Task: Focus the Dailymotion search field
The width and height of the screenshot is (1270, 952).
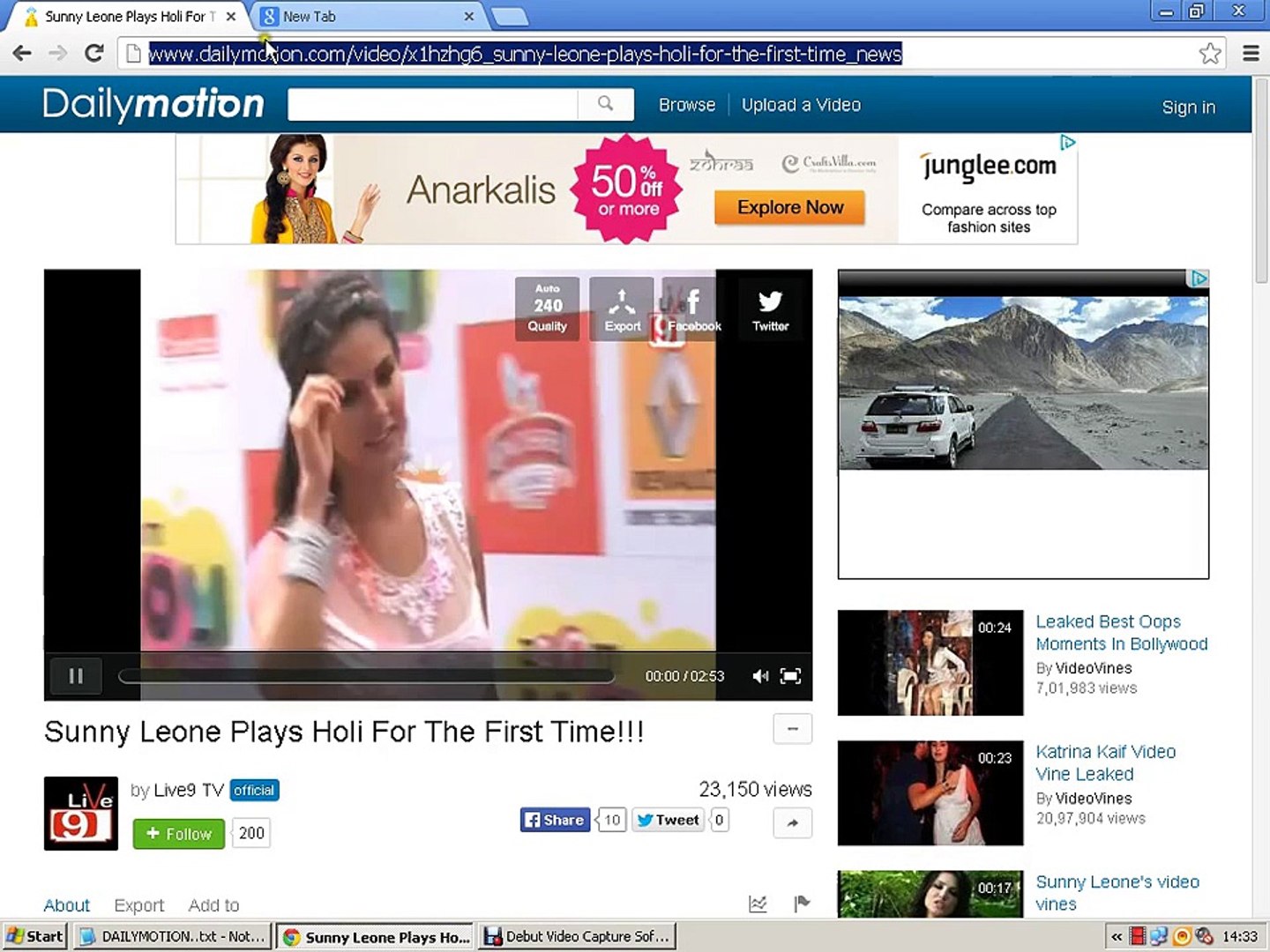Action: pos(433,104)
